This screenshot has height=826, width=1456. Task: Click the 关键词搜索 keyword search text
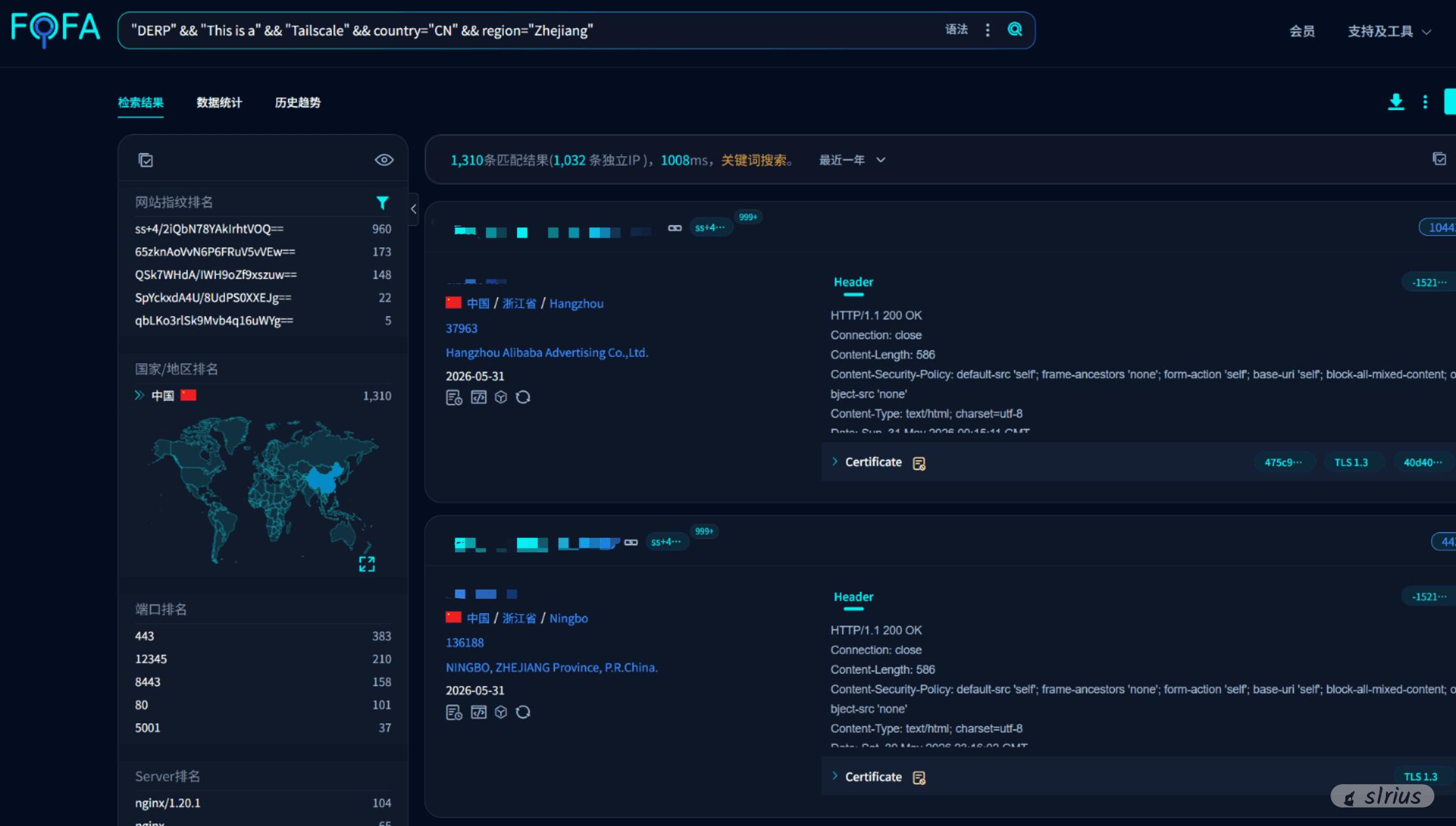pyautogui.click(x=754, y=160)
